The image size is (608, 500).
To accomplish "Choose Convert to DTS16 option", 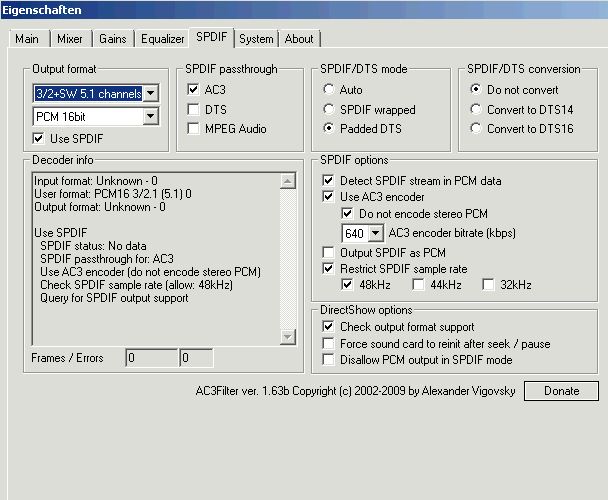I will point(475,129).
